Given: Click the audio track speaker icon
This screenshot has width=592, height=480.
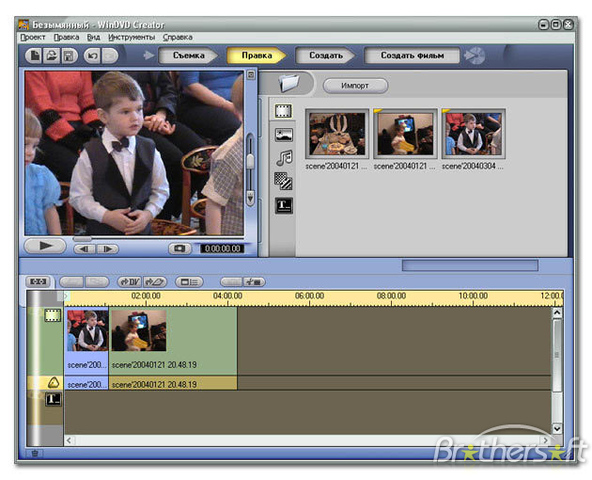Looking at the screenshot, I should 54,383.
